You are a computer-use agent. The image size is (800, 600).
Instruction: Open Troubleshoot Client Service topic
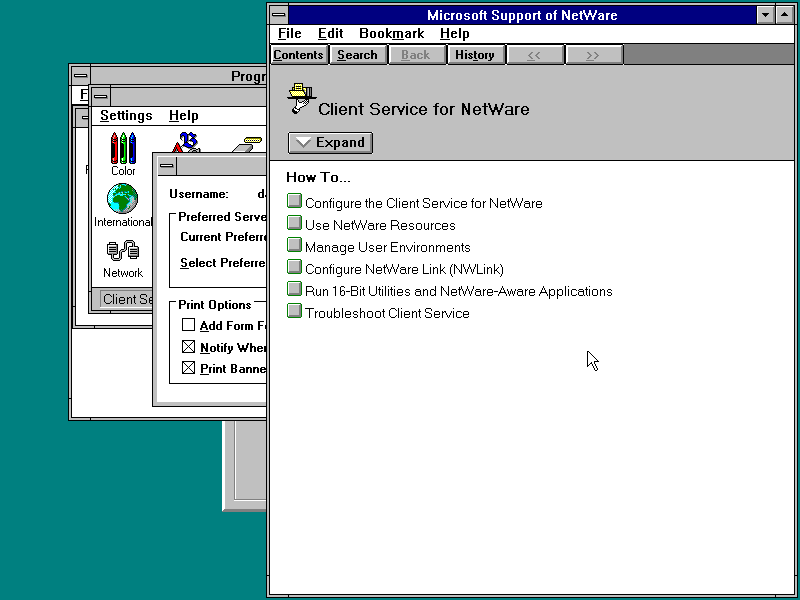click(387, 313)
